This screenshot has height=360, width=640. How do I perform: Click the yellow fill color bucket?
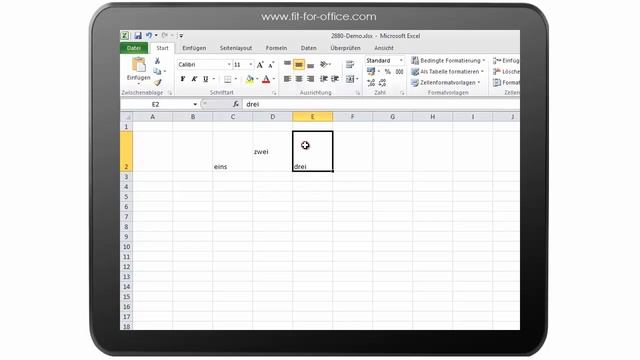[249, 79]
